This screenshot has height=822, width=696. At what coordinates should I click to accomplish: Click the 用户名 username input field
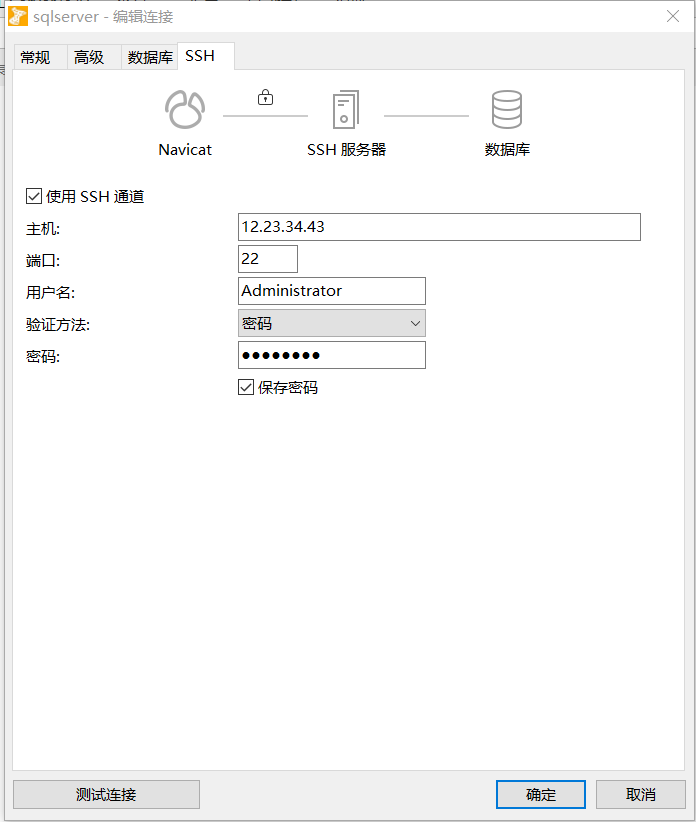332,291
